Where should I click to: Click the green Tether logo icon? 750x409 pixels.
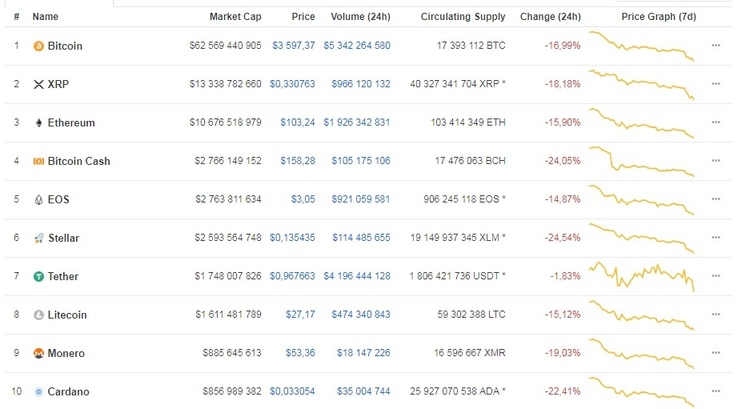(39, 276)
